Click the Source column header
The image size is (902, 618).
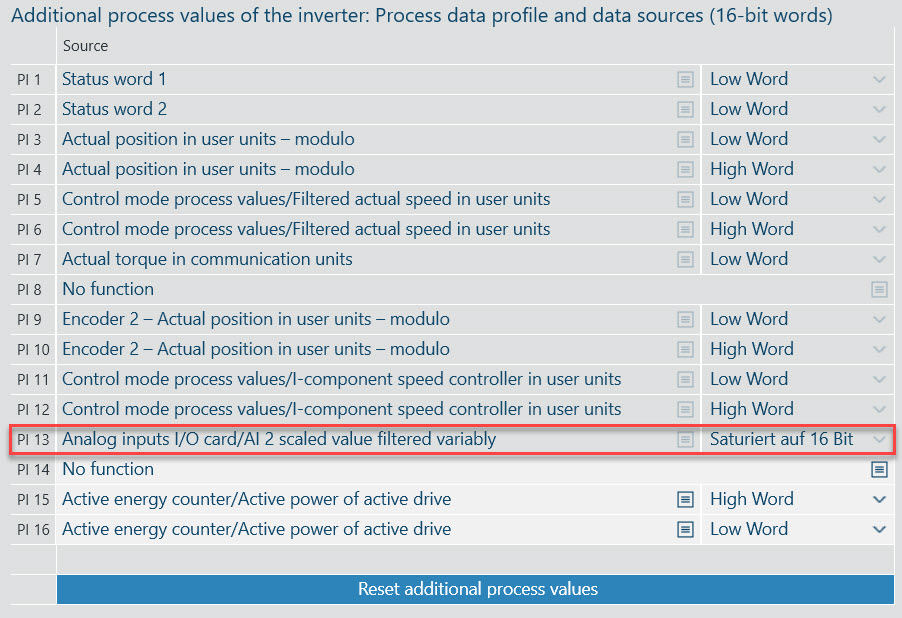[86, 46]
